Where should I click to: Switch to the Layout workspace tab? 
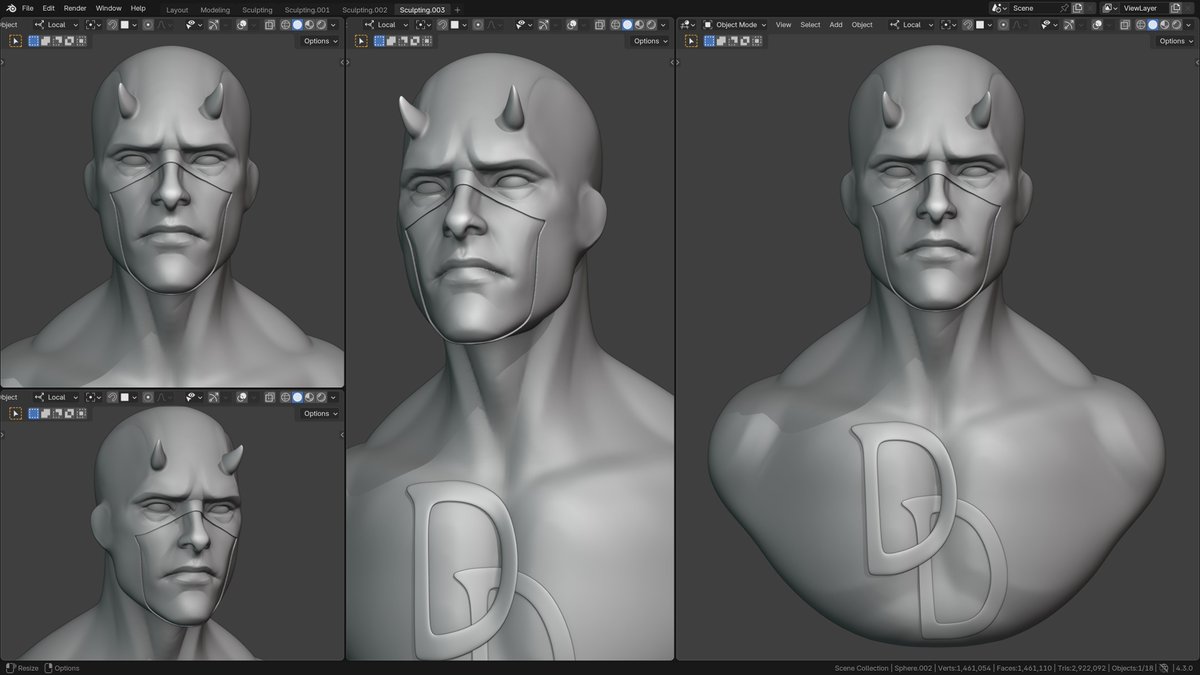coord(177,9)
